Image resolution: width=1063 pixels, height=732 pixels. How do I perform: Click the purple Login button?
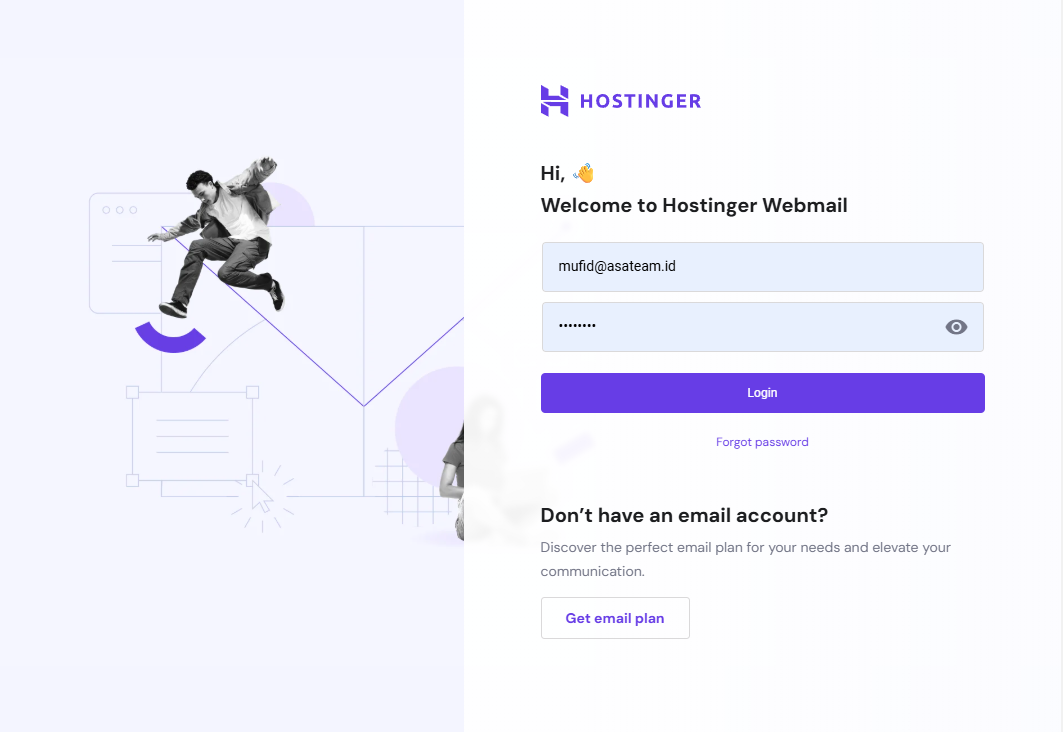[x=763, y=393]
